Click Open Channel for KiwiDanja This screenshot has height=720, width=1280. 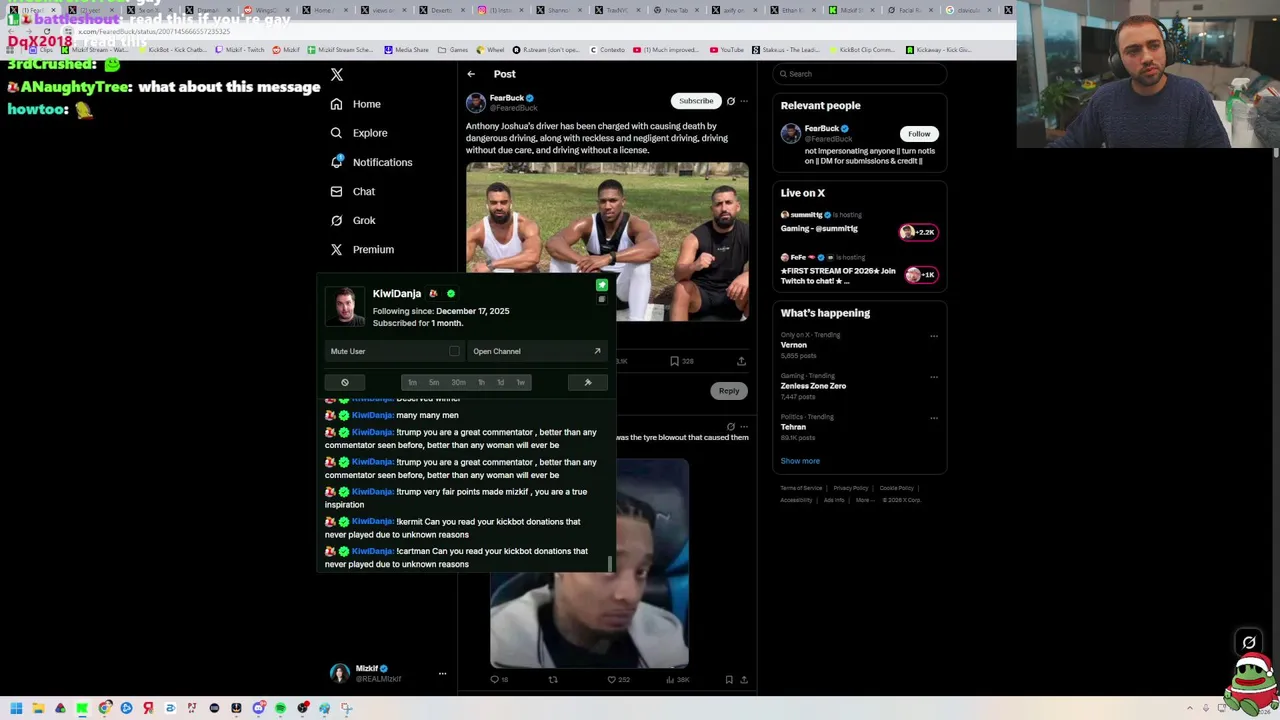tap(537, 351)
